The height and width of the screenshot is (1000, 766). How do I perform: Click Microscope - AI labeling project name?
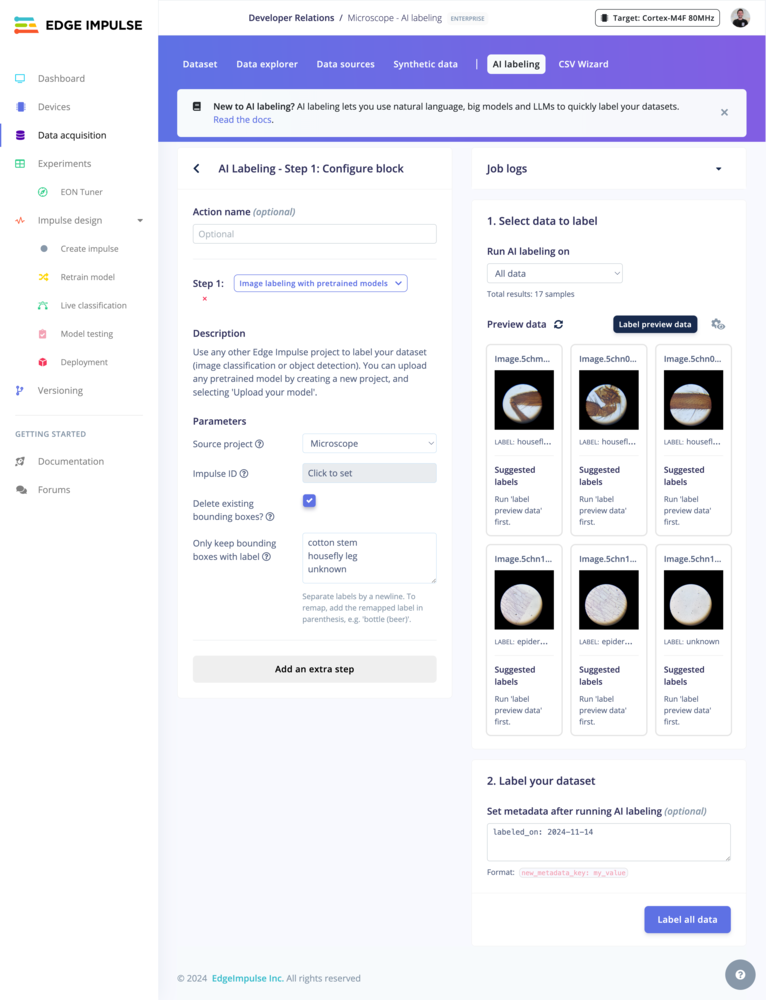click(394, 18)
